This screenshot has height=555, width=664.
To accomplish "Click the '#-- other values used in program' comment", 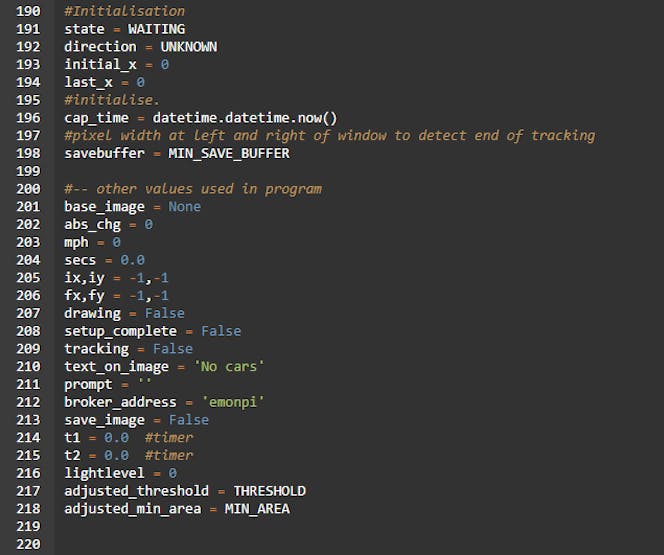I will click(193, 189).
